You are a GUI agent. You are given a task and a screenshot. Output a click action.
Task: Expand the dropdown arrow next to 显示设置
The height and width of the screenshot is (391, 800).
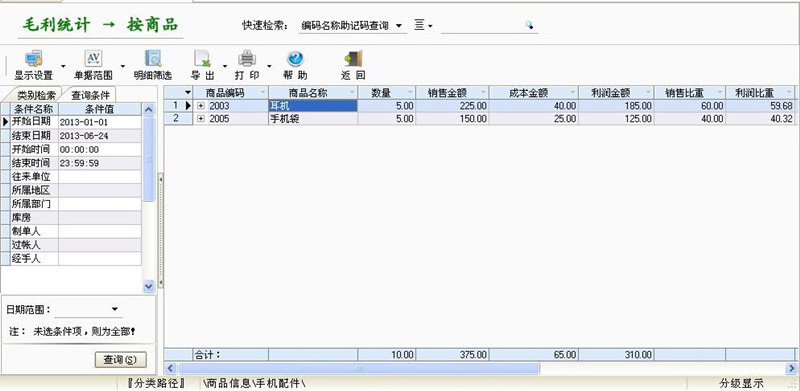63,66
